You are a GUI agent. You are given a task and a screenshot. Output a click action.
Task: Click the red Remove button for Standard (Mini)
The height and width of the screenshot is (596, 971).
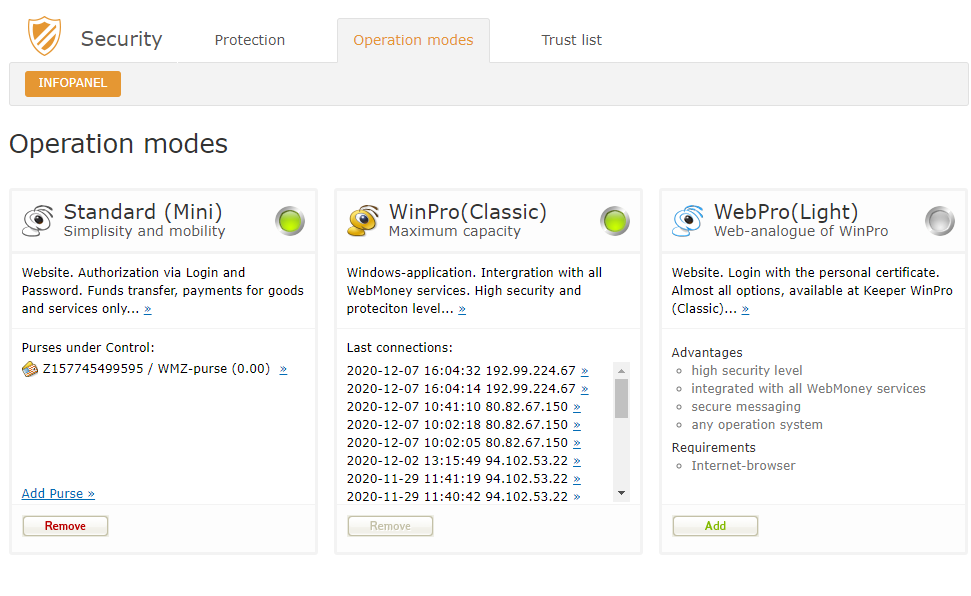click(x=65, y=526)
